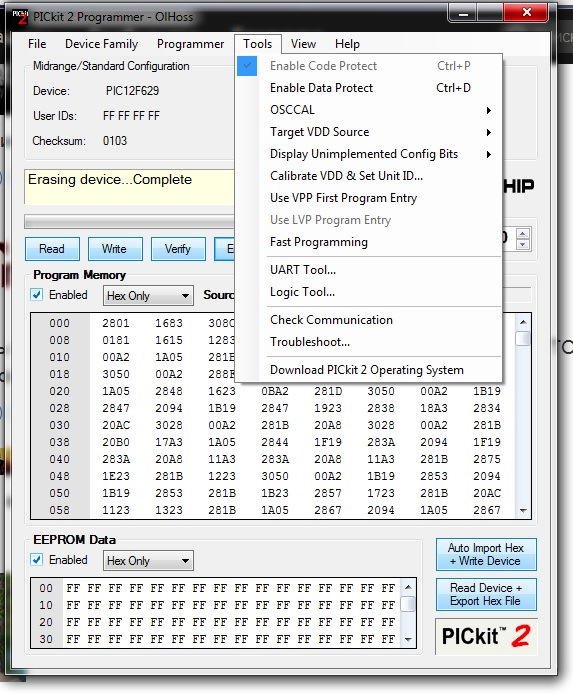
Task: Open the Device Family menu
Action: coord(101,44)
